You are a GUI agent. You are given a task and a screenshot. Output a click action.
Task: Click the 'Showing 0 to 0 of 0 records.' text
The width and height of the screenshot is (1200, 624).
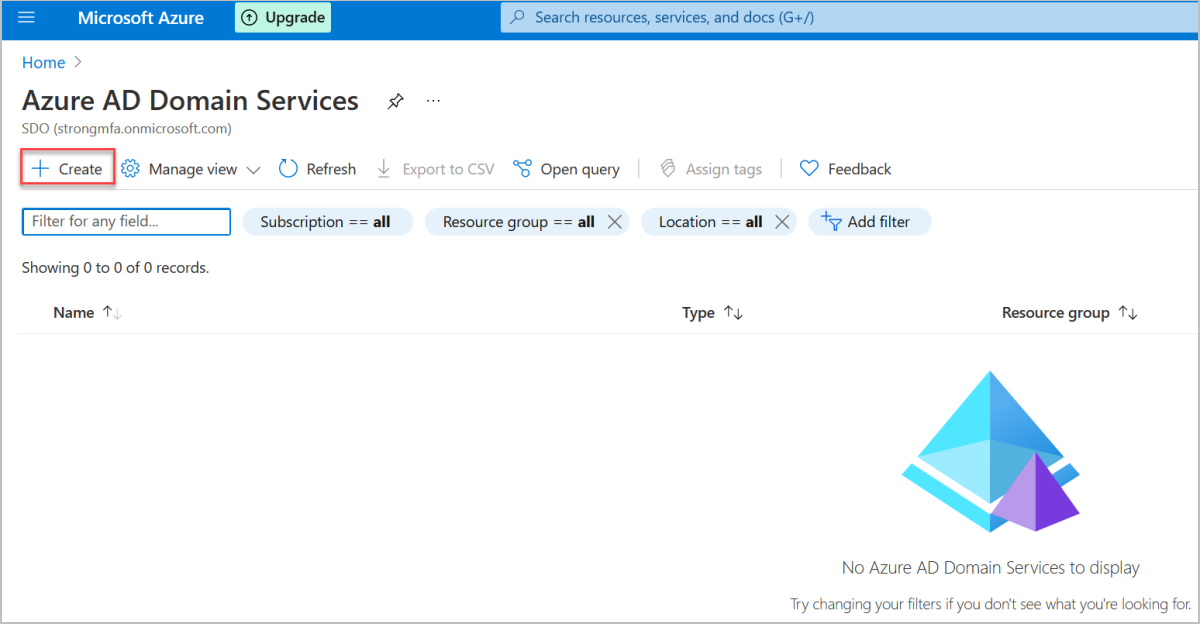click(x=115, y=268)
